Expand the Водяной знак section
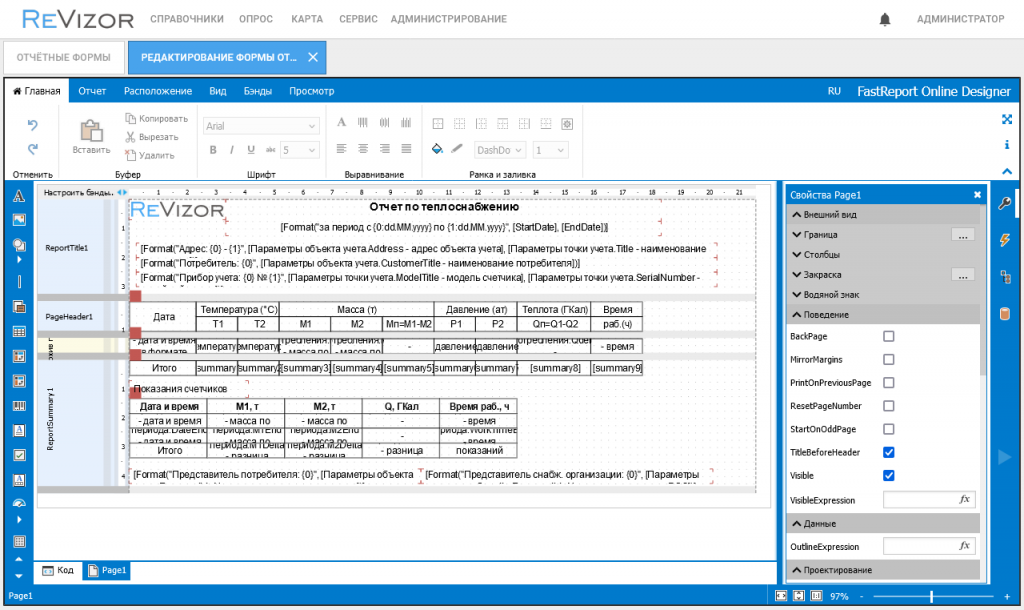 pyautogui.click(x=883, y=295)
